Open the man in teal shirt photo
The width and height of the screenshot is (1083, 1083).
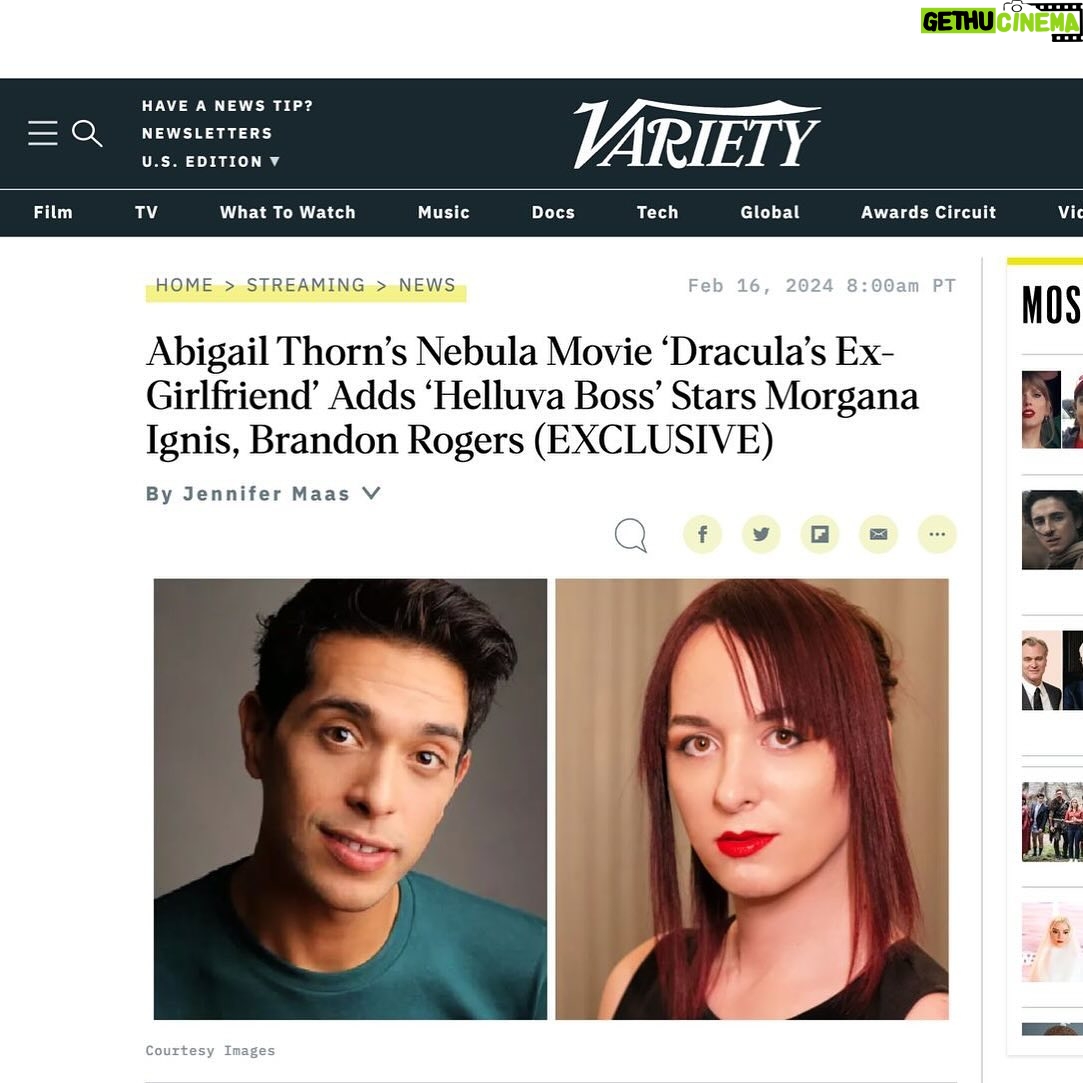pos(350,799)
